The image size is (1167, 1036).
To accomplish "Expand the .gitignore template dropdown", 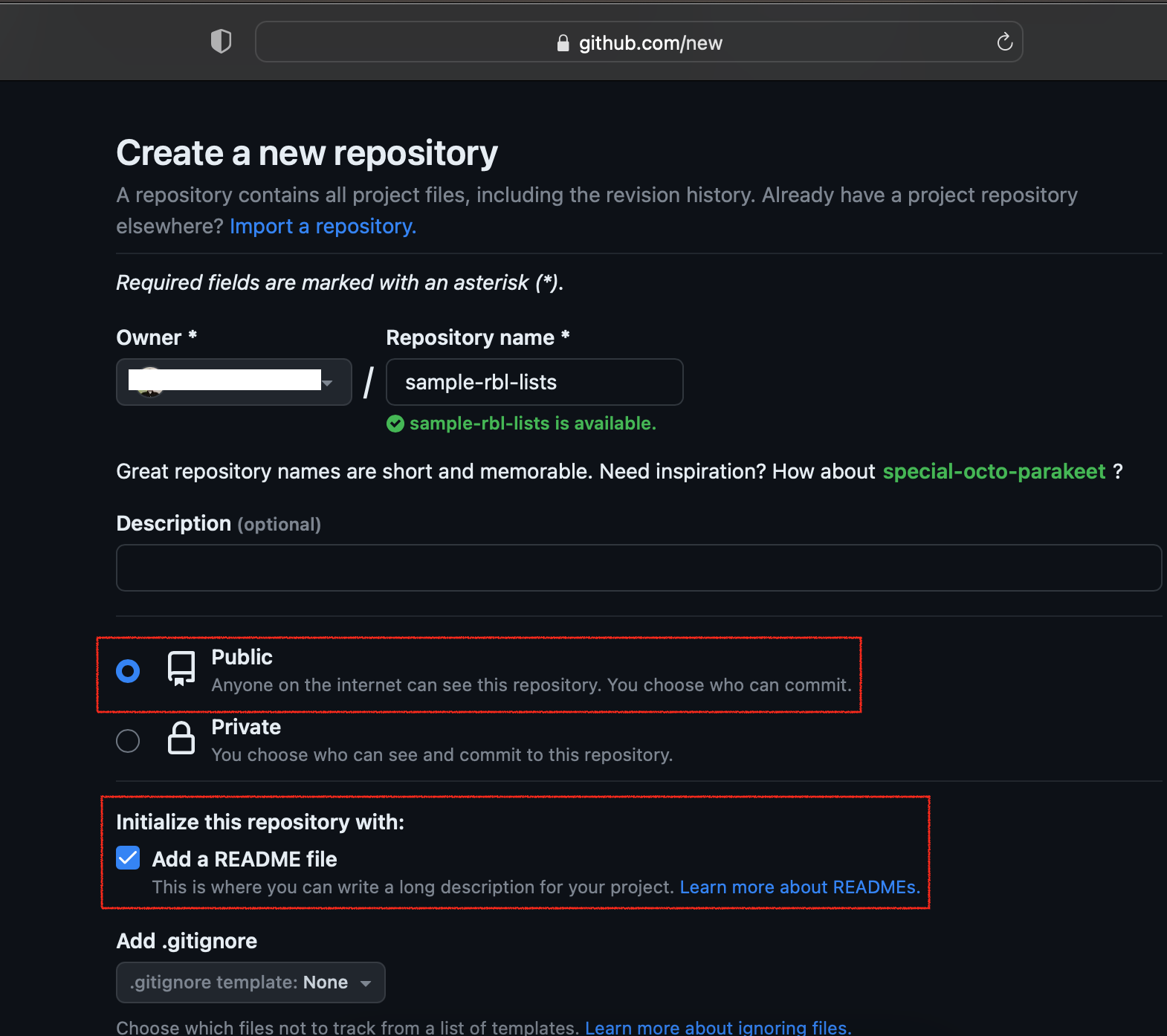I will (x=250, y=982).
